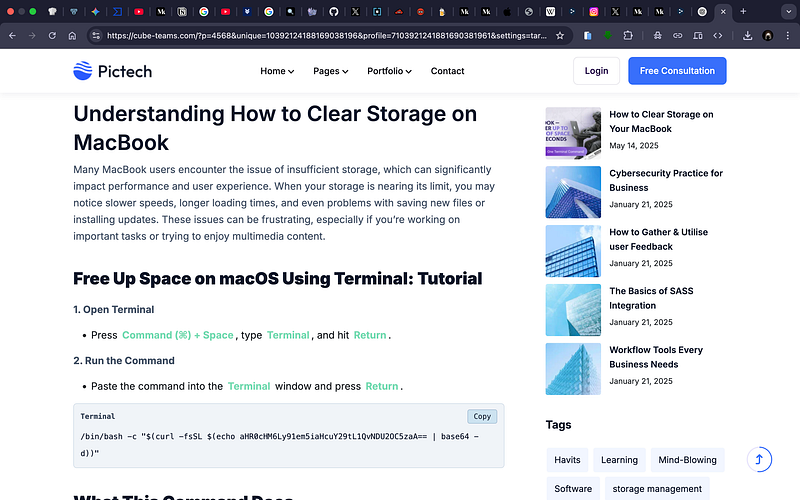Expand the Pages dropdown menu
Screen dimensions: 800x500
(x=330, y=71)
